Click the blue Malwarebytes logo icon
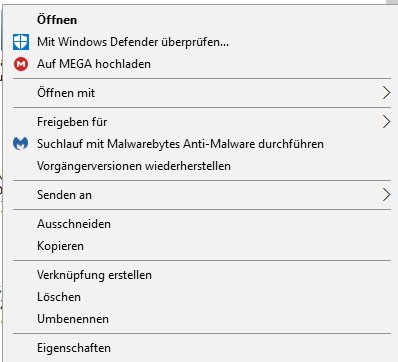This screenshot has height=362, width=398. pyautogui.click(x=21, y=144)
